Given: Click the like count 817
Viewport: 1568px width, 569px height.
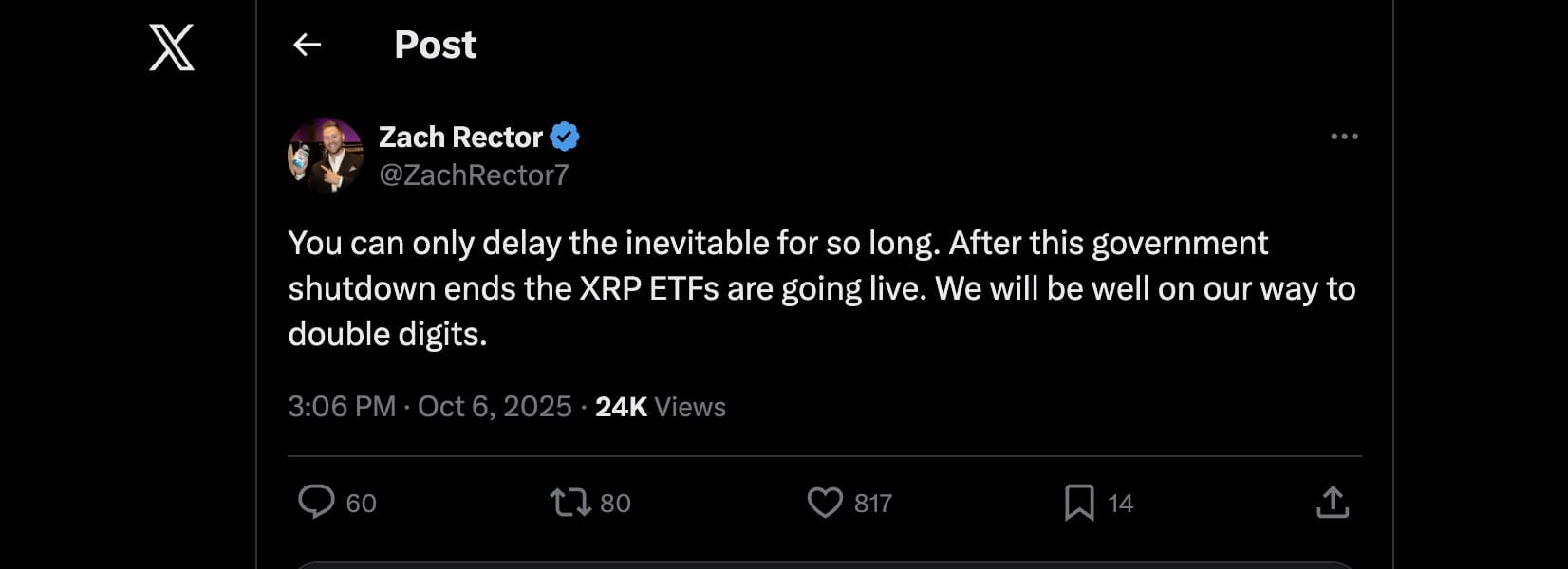Looking at the screenshot, I should tap(872, 504).
